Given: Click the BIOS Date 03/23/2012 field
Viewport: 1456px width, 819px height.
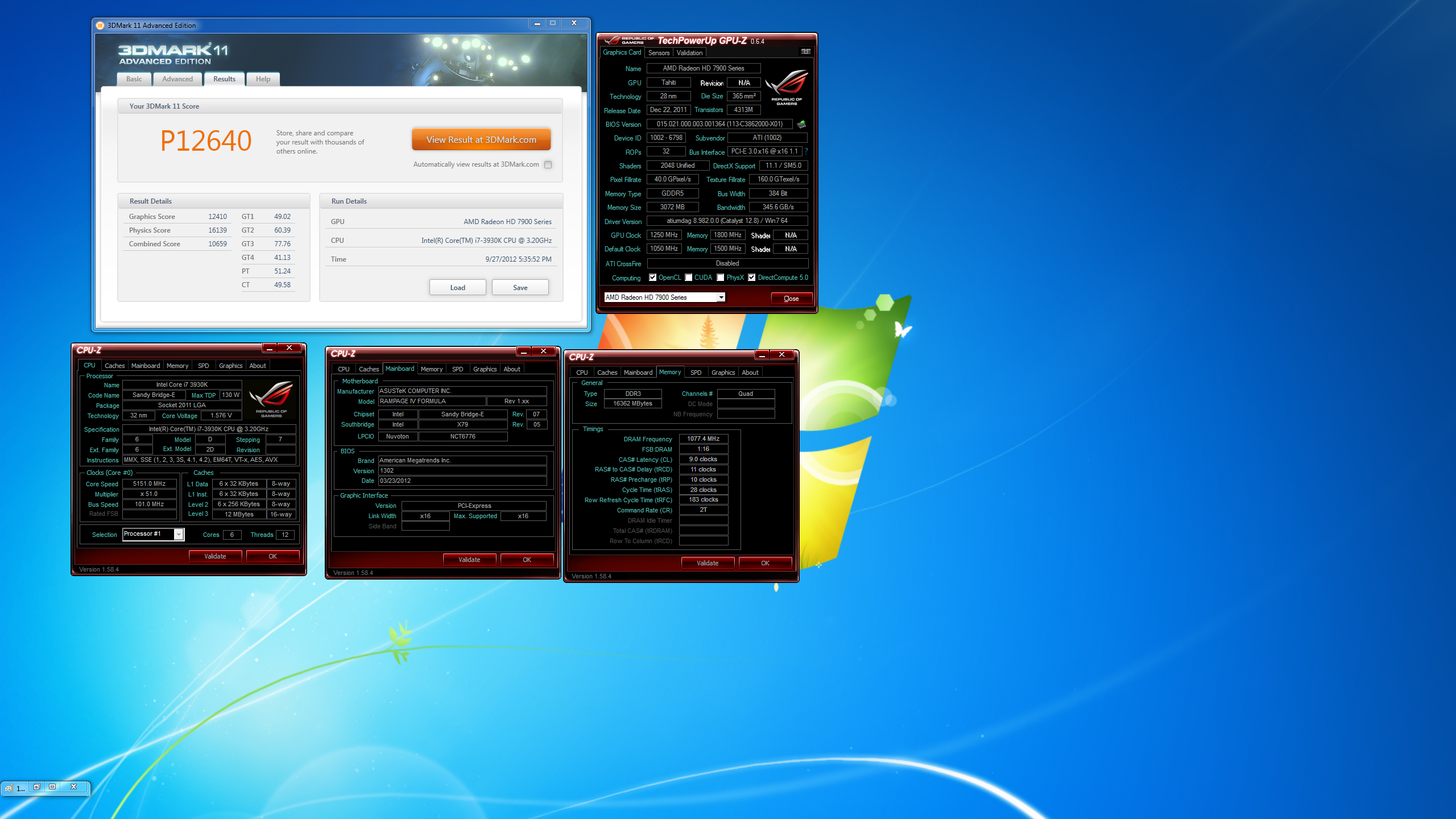Looking at the screenshot, I should [462, 481].
